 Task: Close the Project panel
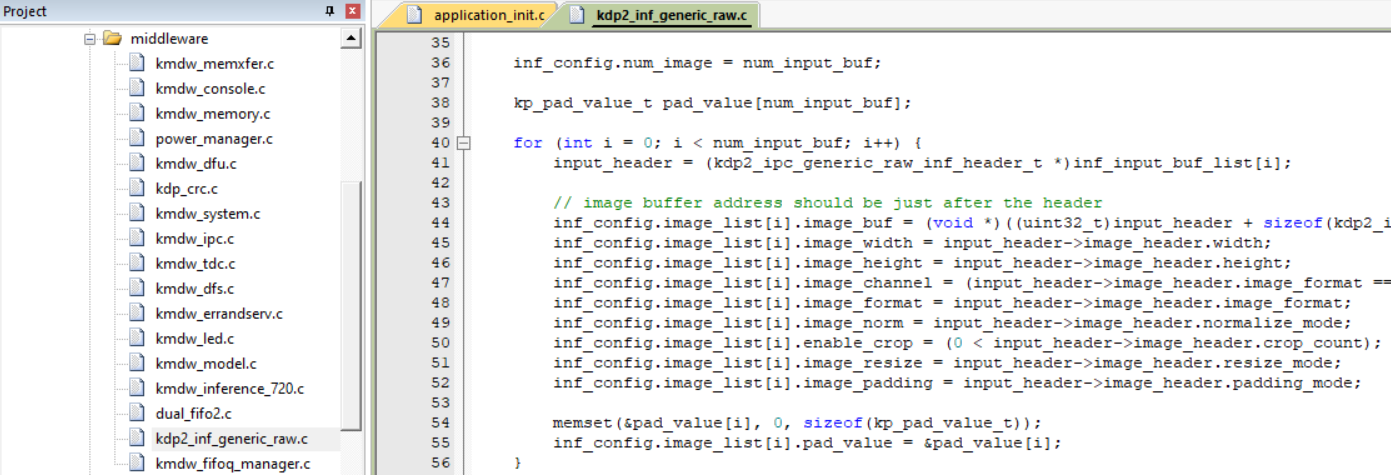[352, 11]
